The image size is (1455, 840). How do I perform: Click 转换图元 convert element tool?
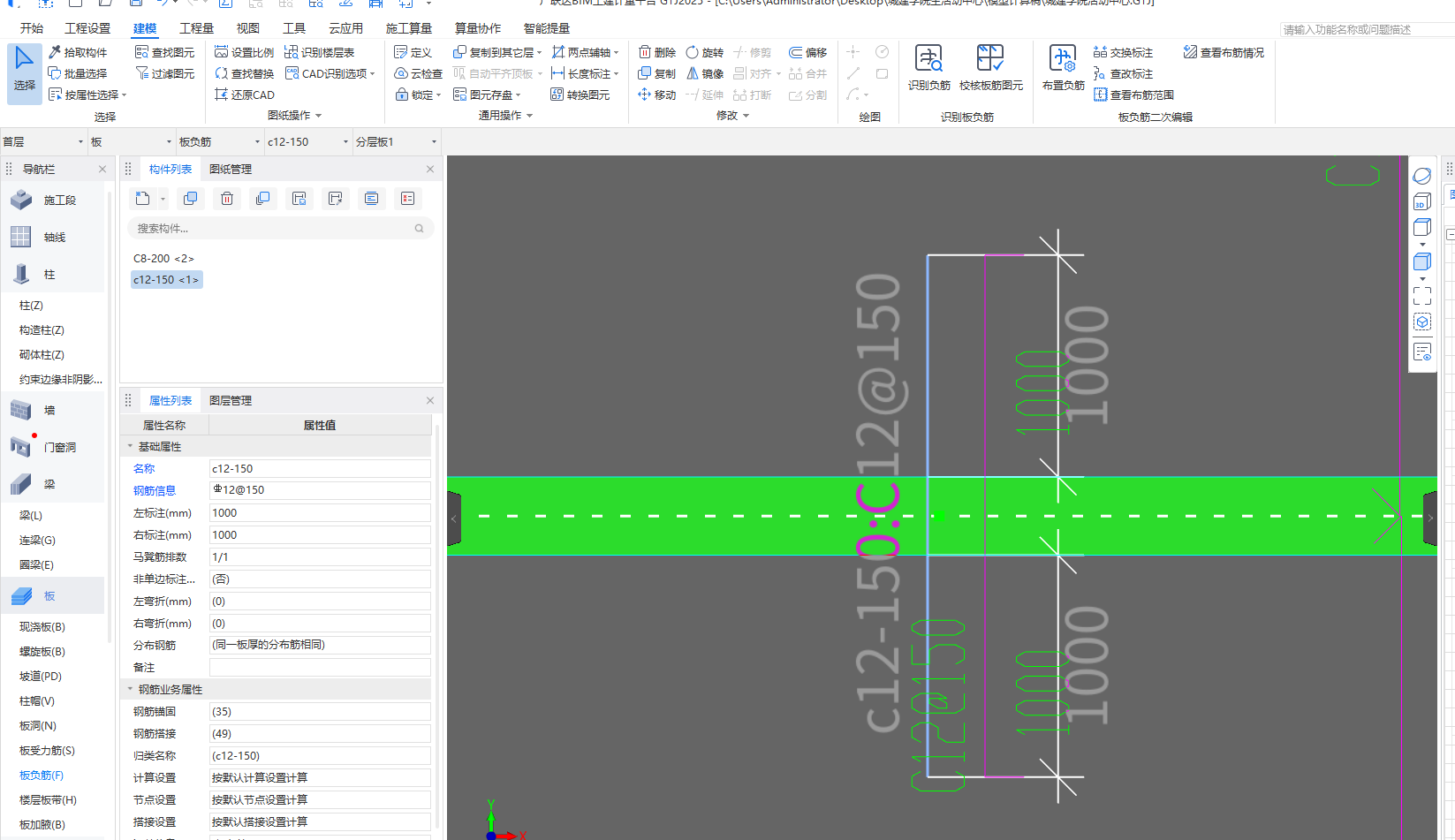click(580, 95)
